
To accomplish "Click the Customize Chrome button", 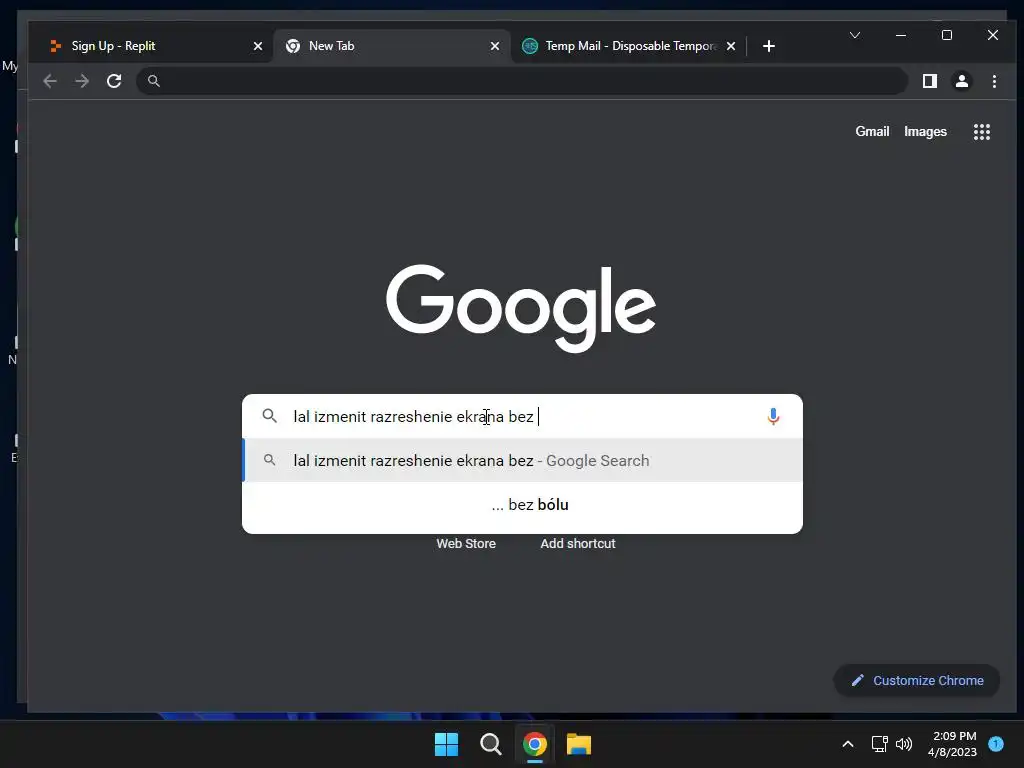I will (917, 680).
